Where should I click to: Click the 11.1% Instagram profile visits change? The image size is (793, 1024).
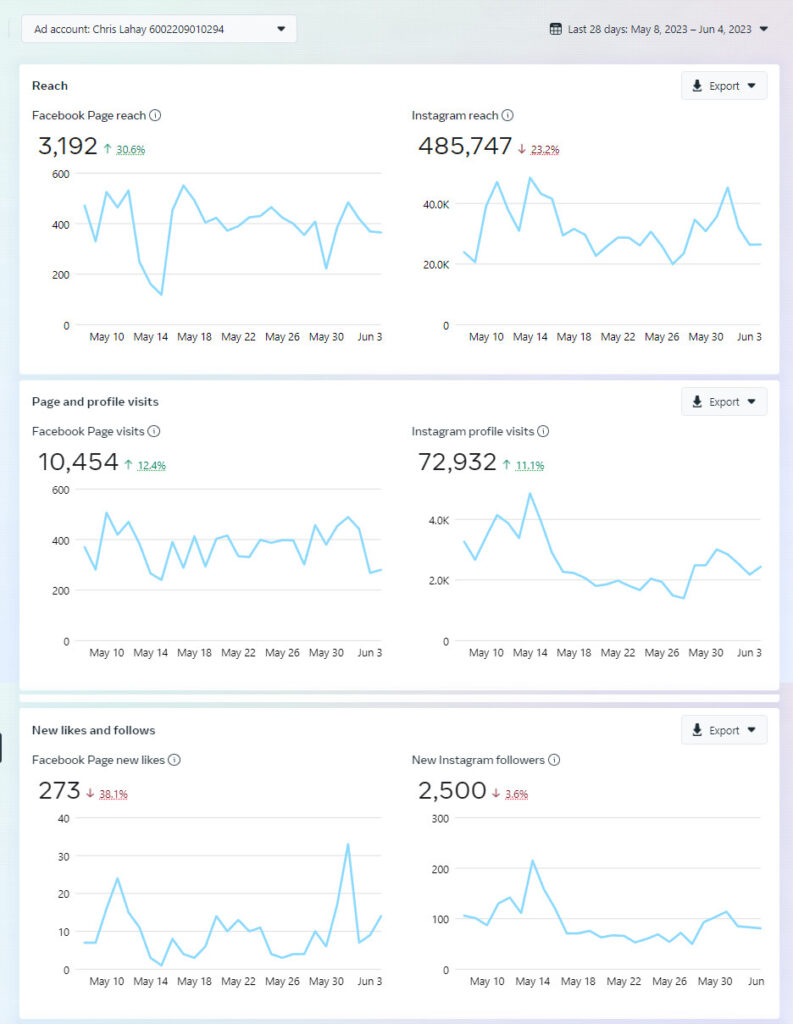530,466
